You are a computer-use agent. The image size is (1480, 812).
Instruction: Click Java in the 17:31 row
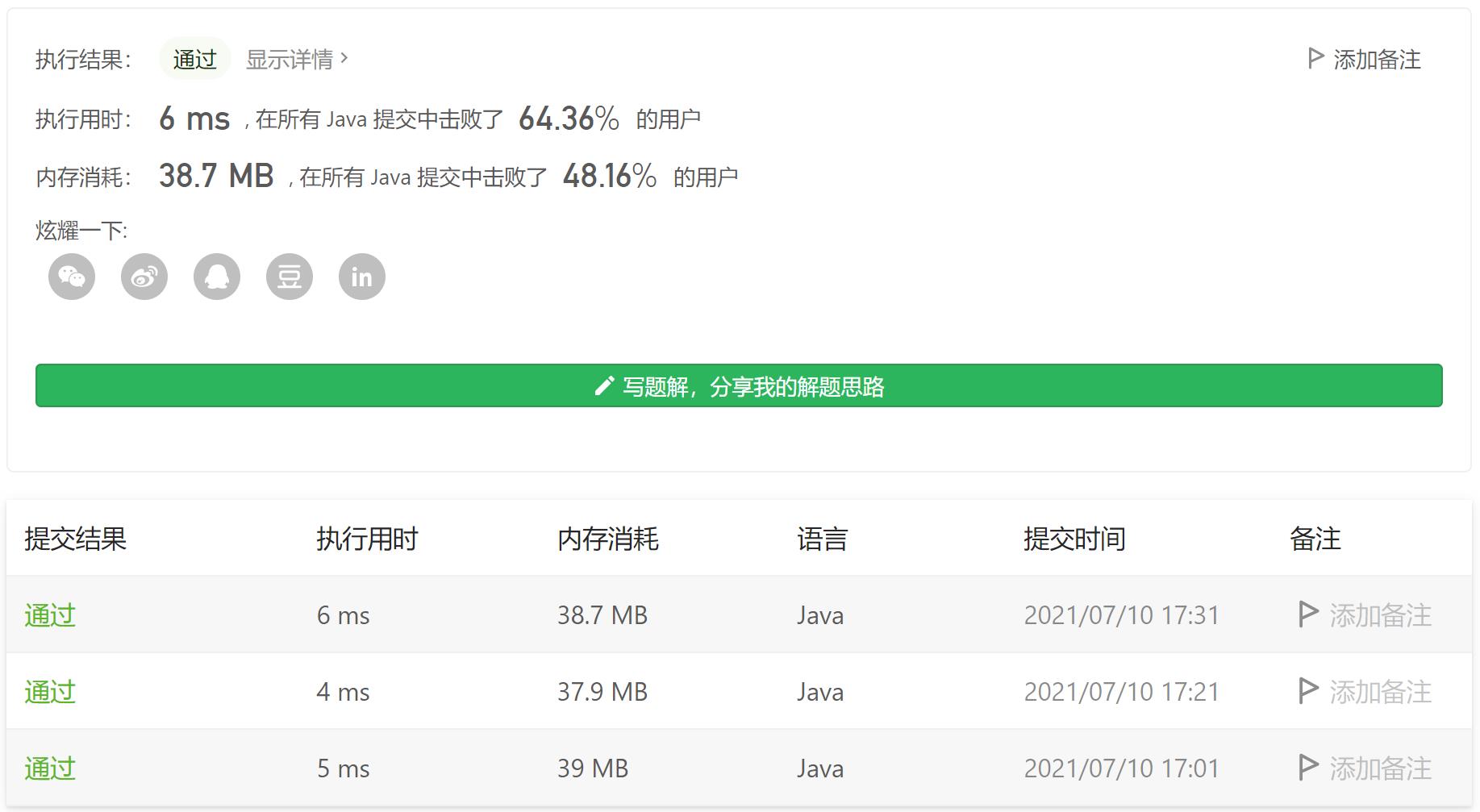820,615
